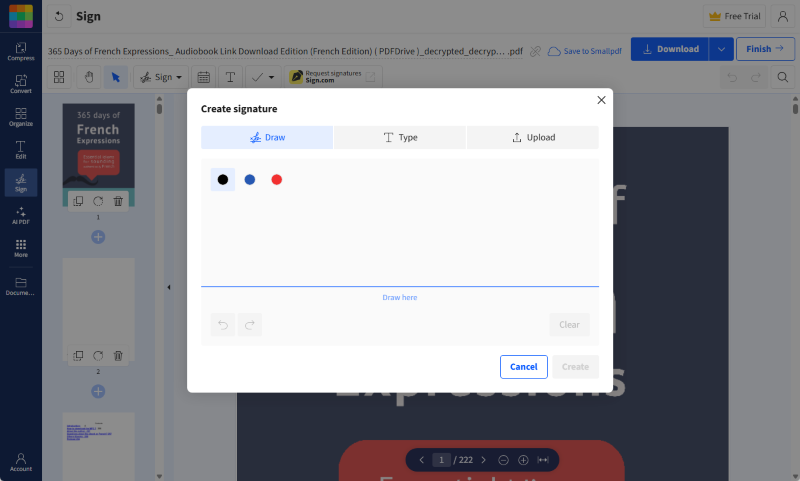
Task: Click the Free Trial button
Action: (x=734, y=16)
